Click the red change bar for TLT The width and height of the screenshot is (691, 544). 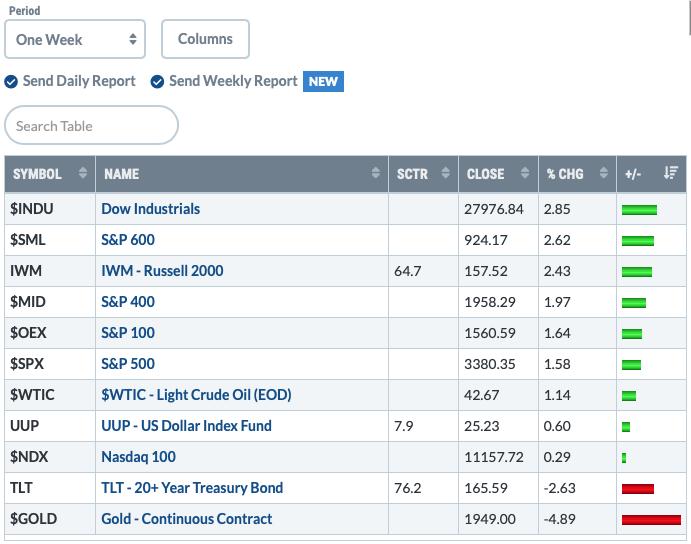click(x=638, y=488)
